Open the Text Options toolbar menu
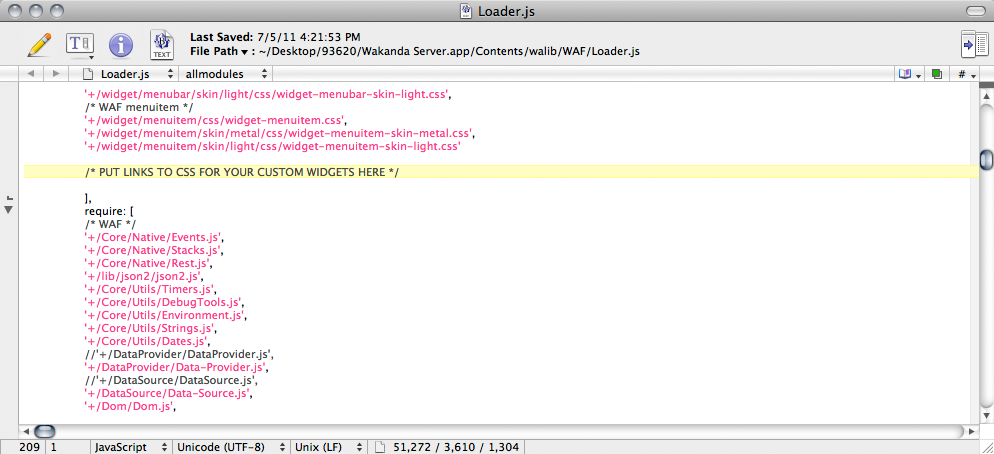Image resolution: width=994 pixels, height=454 pixels. coord(79,44)
